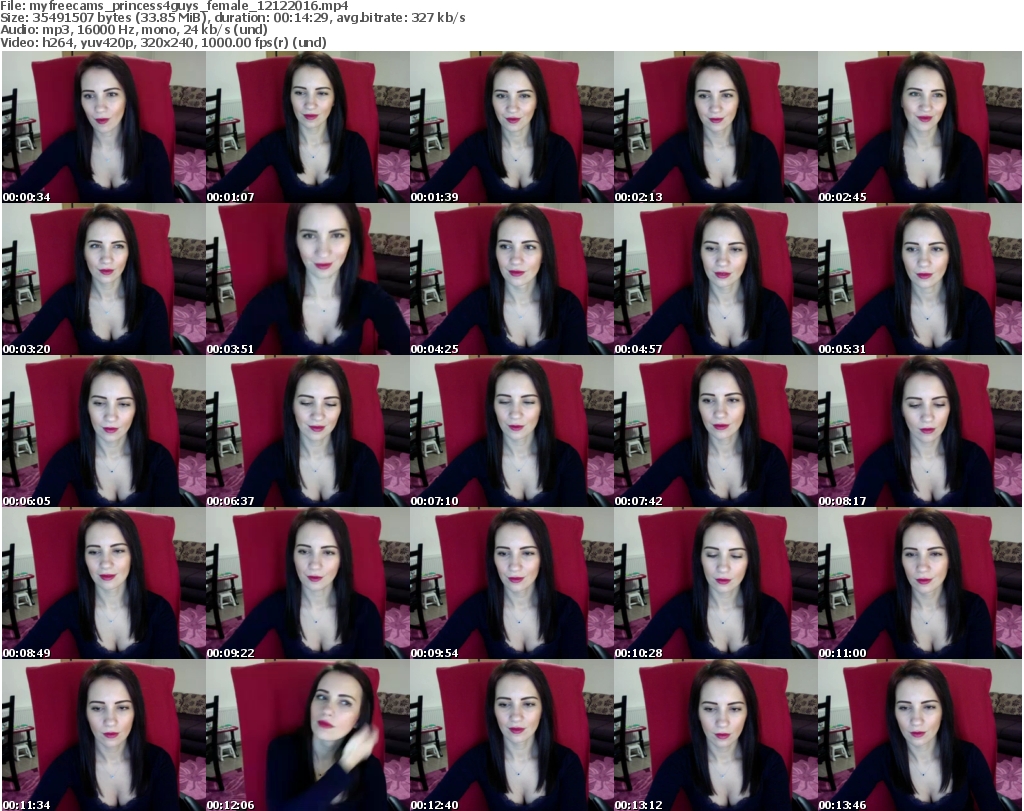View the frame stamped 00:11:34
The image size is (1024, 811).
point(104,735)
